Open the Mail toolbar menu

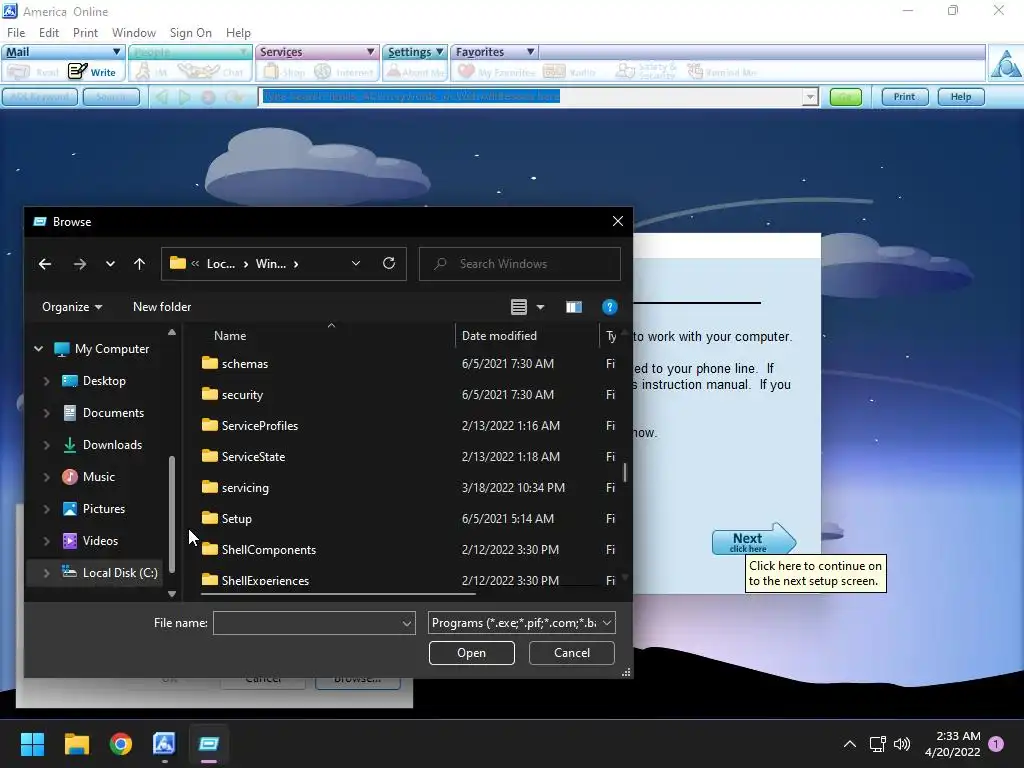63,52
